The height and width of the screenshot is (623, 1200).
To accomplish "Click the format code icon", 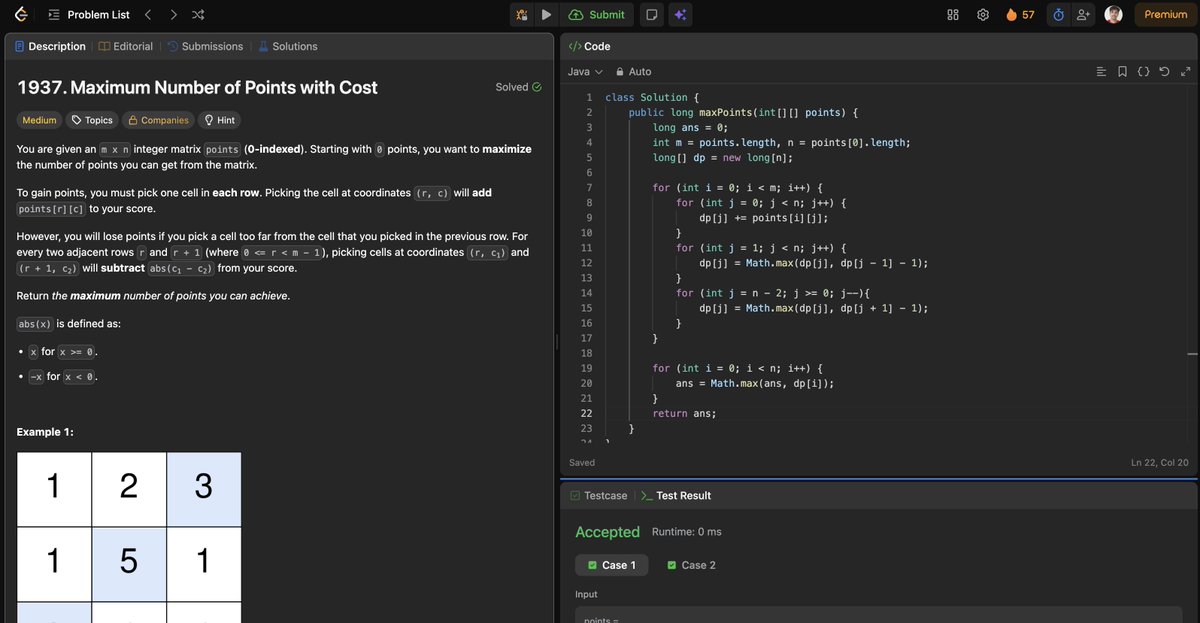I will 1102,72.
